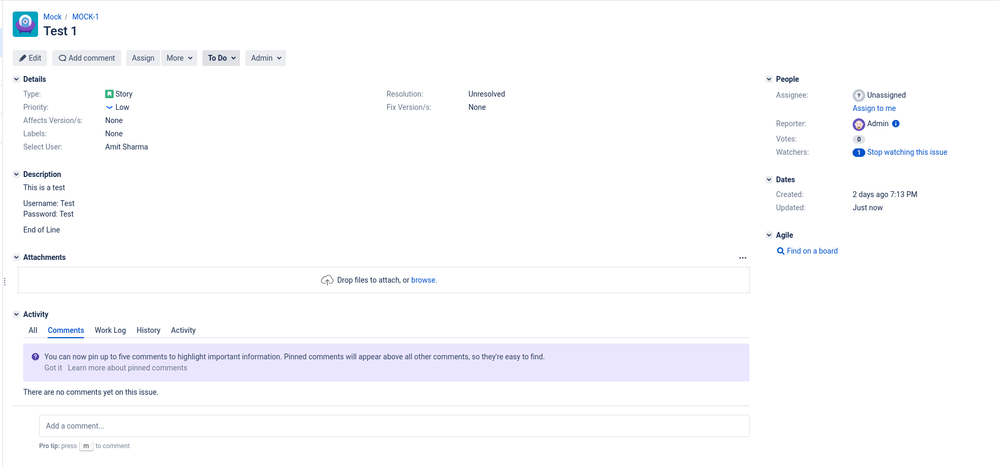Screen dimensions: 999x466
Task: Click the info icon next to Admin
Action: (895, 124)
